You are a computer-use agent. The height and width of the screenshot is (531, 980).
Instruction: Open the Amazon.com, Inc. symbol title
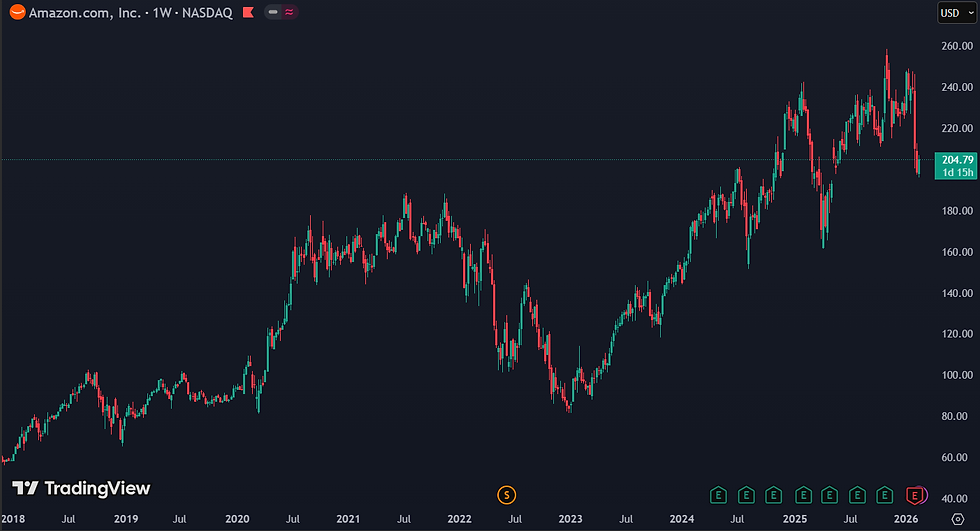[x=85, y=12]
